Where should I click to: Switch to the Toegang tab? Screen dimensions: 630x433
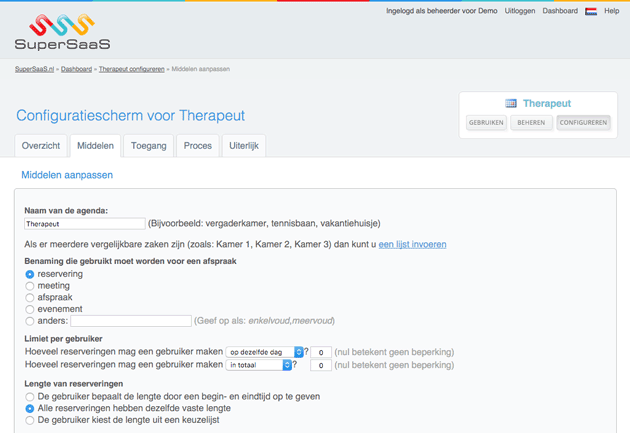tap(149, 145)
